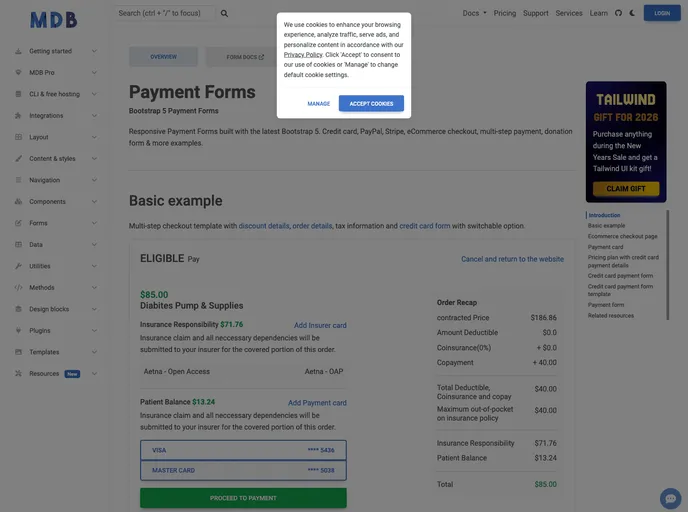
Task: Click the Integrations puzzle icon
Action: click(18, 115)
